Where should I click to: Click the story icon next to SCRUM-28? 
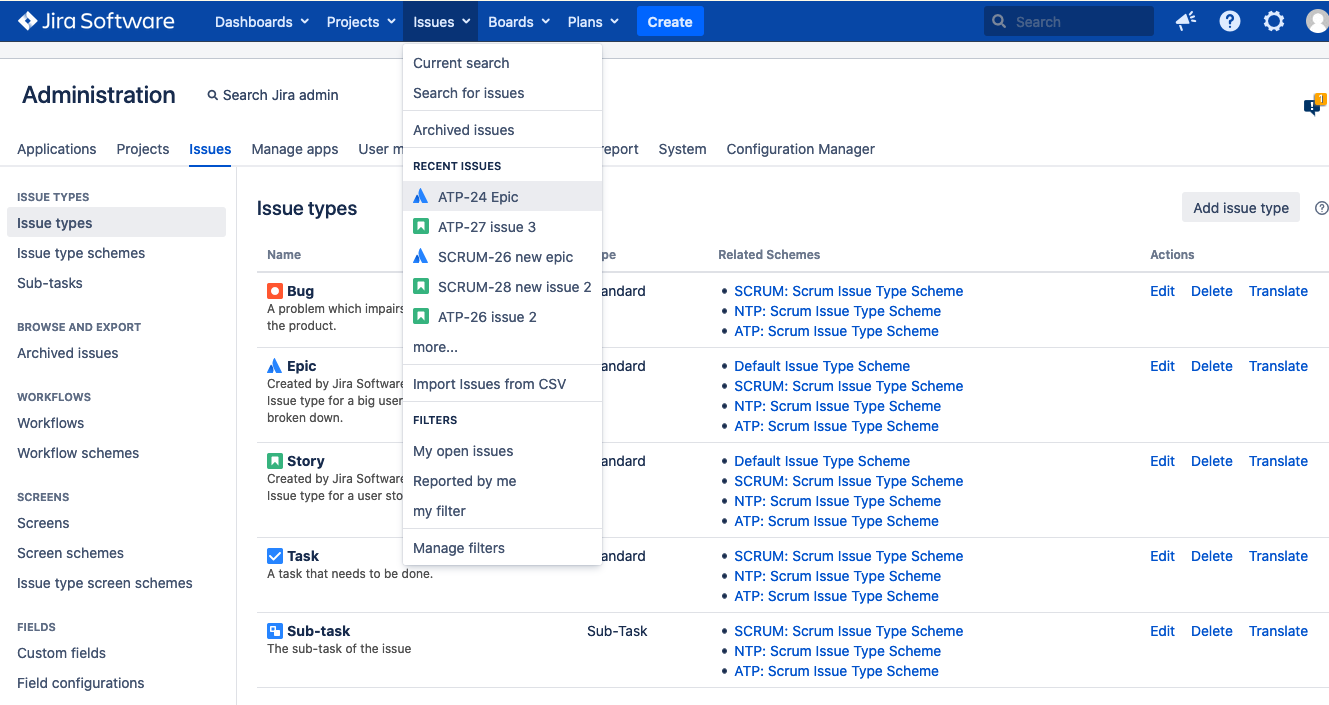pyautogui.click(x=421, y=287)
